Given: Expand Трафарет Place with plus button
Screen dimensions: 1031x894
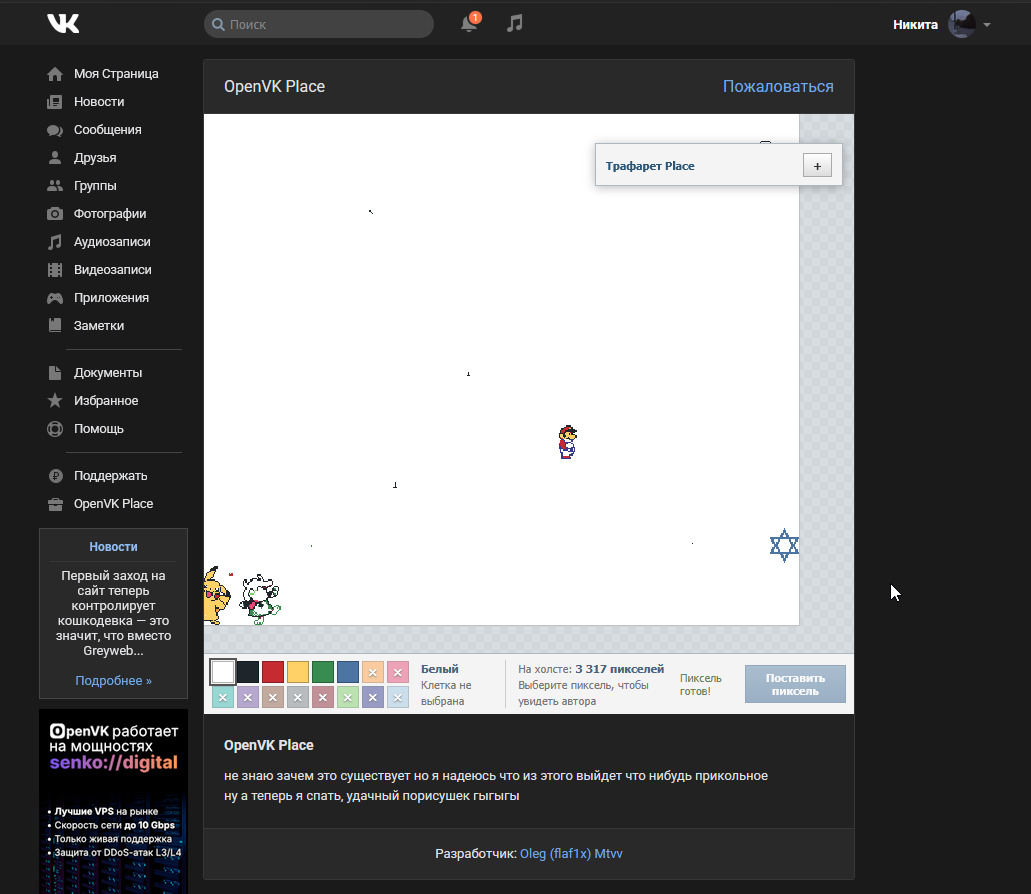Looking at the screenshot, I should tap(817, 166).
